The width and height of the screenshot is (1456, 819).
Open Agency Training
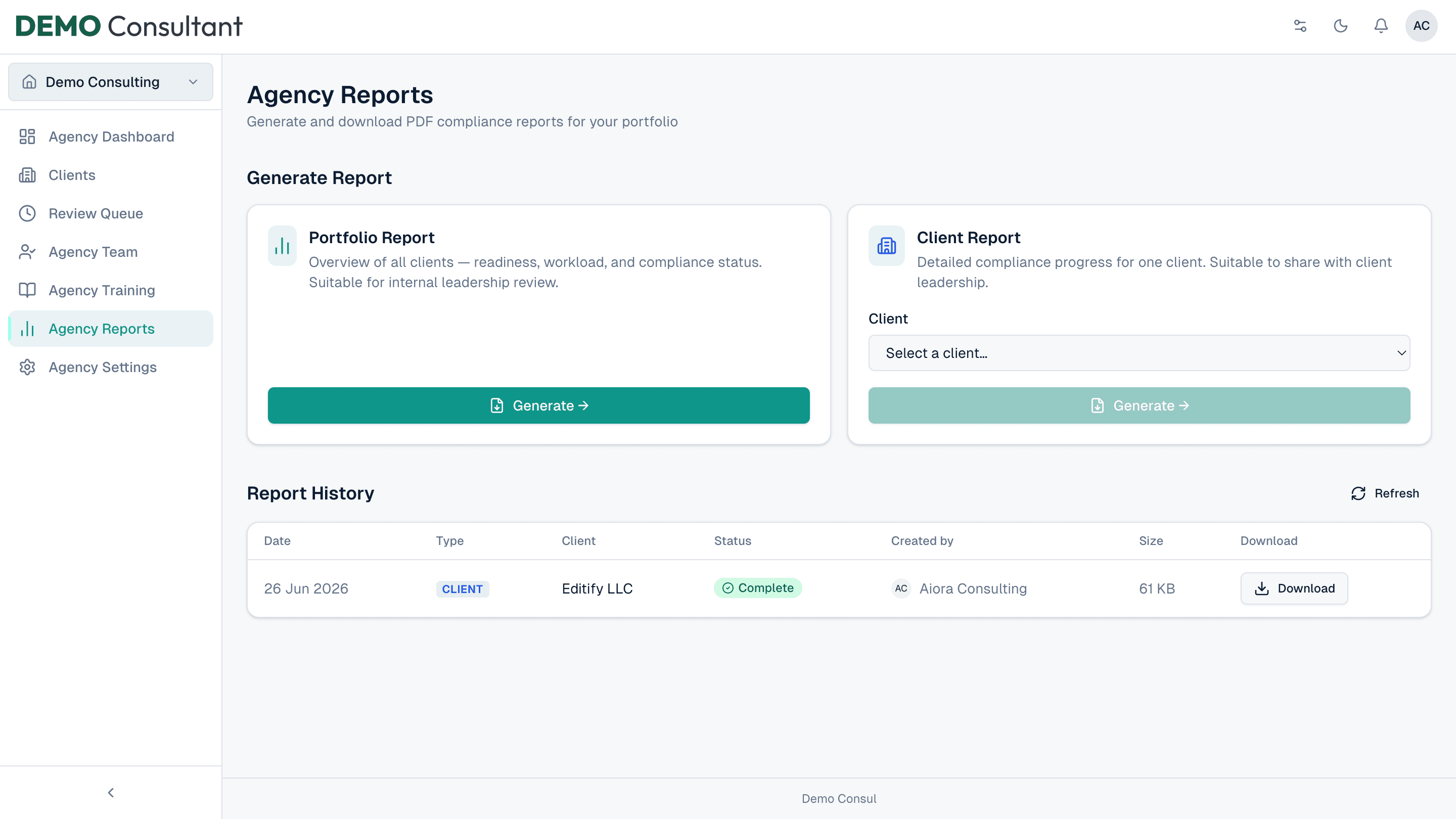pyautogui.click(x=111, y=291)
